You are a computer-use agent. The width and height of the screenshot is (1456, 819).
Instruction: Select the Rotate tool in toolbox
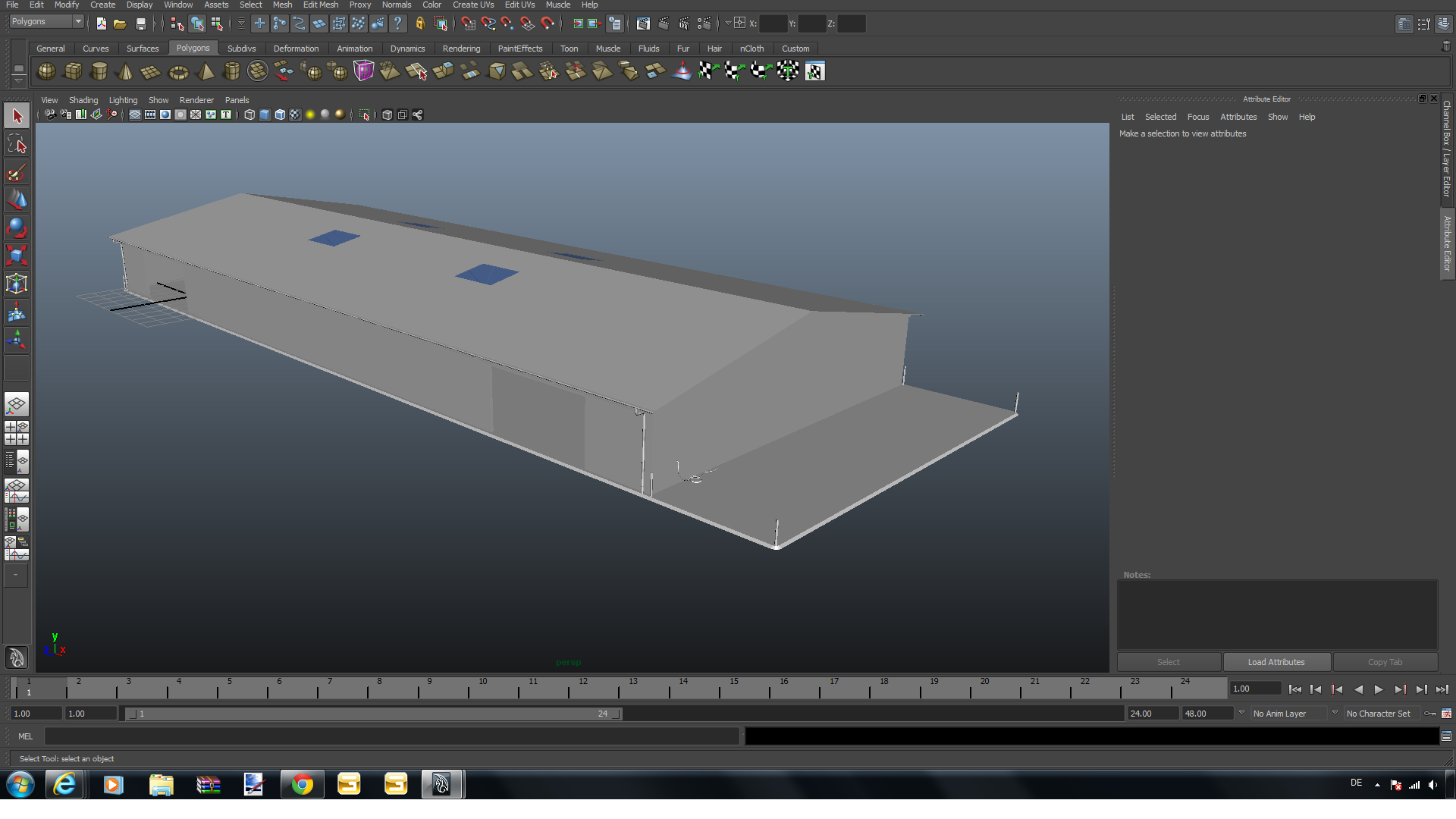pos(17,227)
